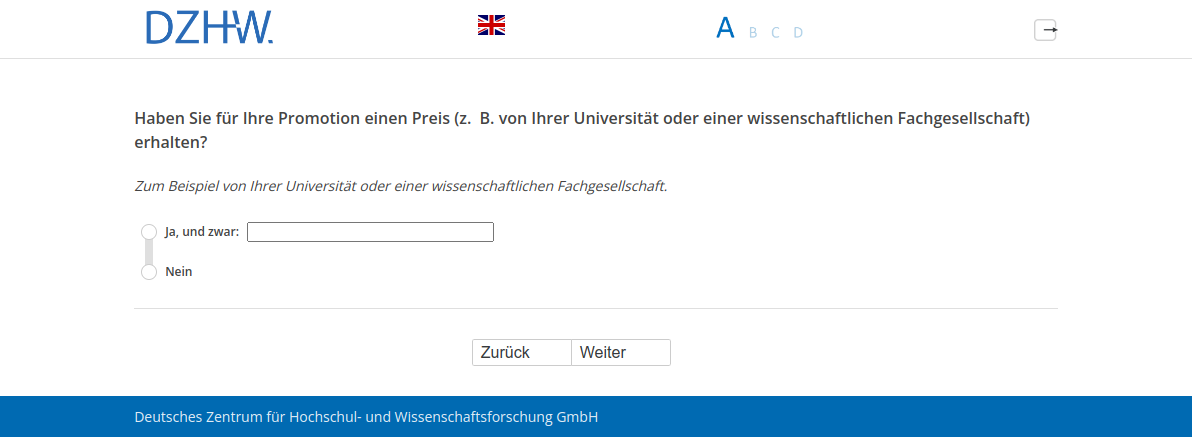Focus the prize name text field
Screen dimensions: 1192x446
point(370,232)
